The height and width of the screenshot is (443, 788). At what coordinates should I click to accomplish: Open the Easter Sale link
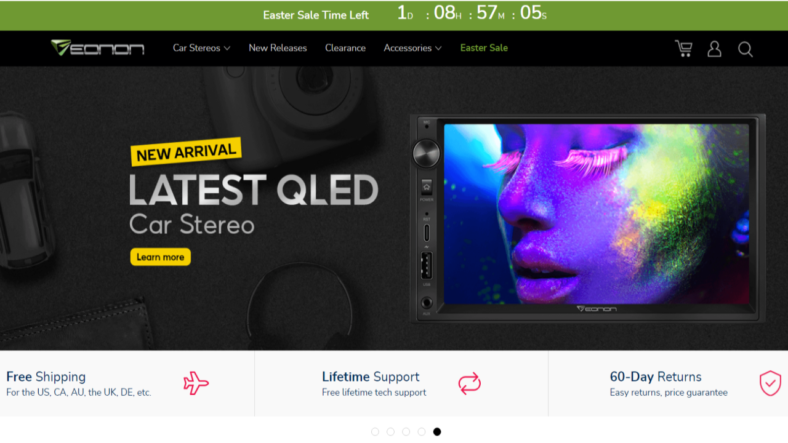click(484, 48)
